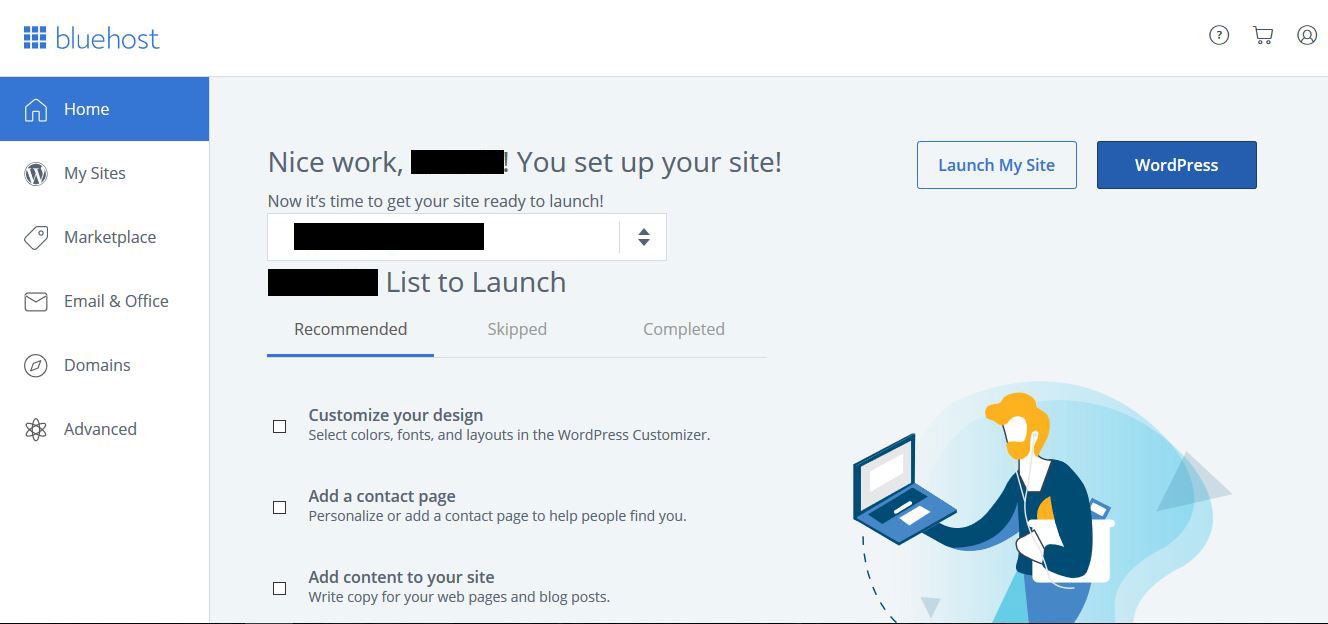Check the Customize your design checkbox
Screen dimensions: 1328x624
(279, 426)
